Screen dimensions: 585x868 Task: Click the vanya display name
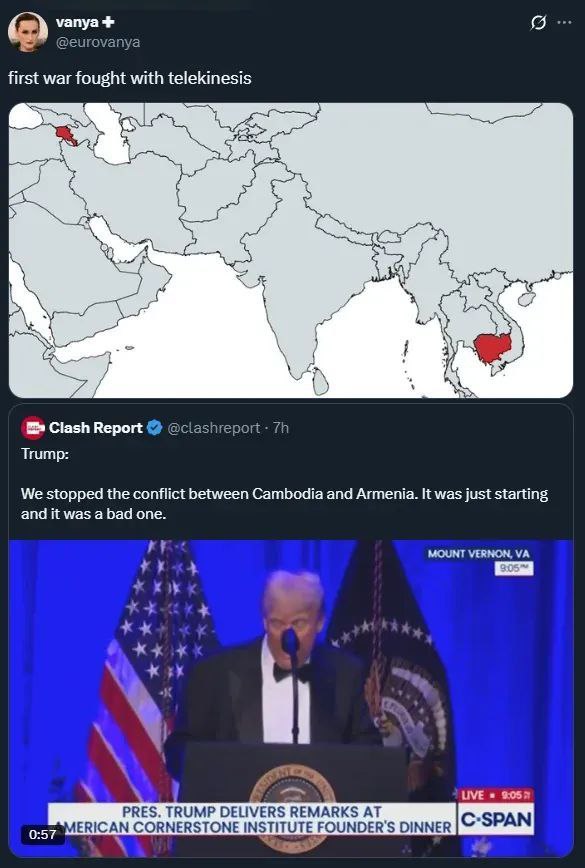point(77,22)
